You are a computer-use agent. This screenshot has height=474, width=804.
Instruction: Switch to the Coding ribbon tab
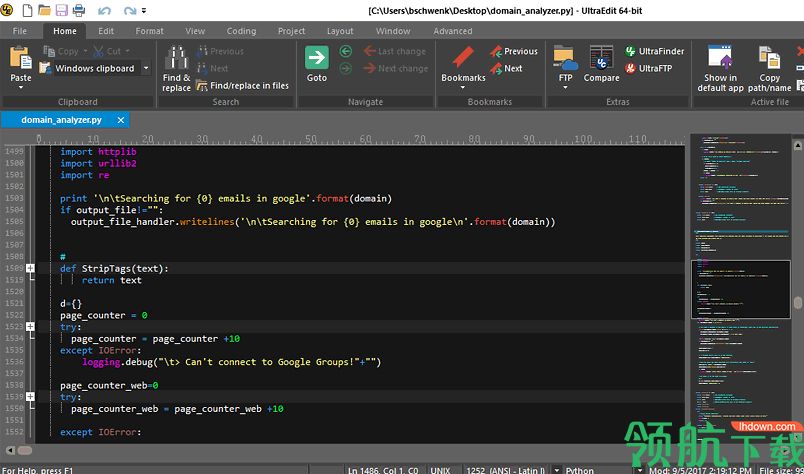click(241, 31)
